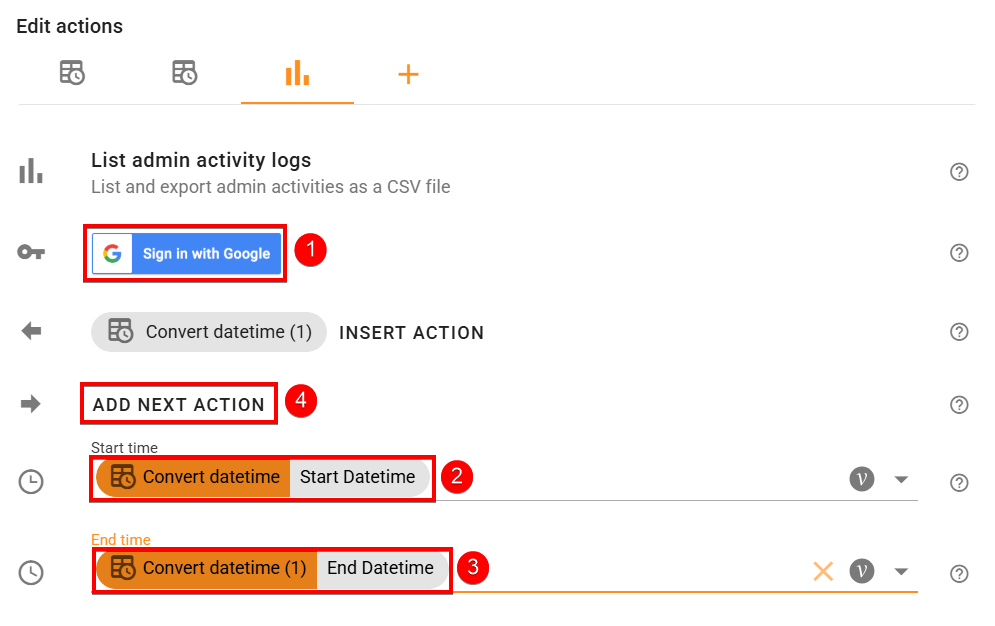This screenshot has width=995, height=626.
Task: Select the Convert datetime (1) chip near INSERT ACTION
Action: click(207, 331)
